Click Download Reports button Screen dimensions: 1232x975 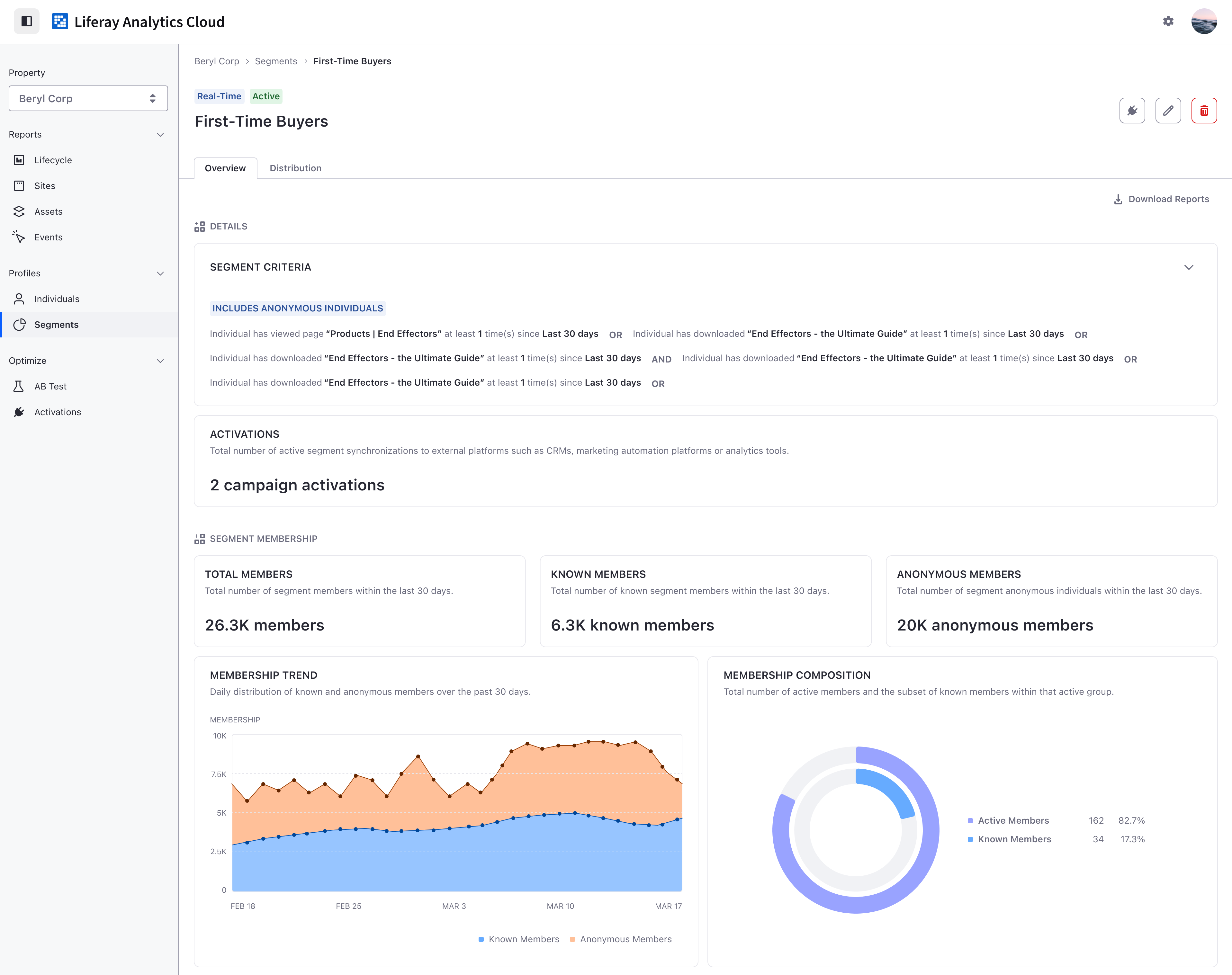point(1161,199)
